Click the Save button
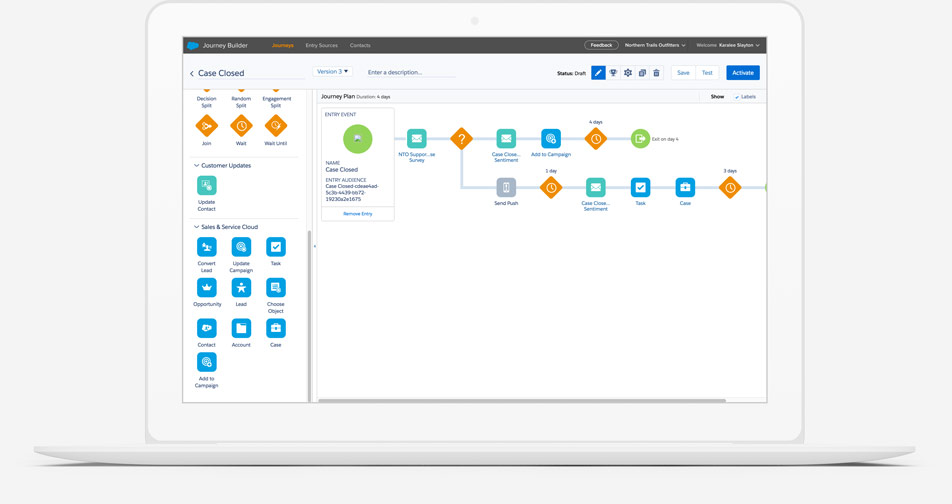Viewport: 952px width, 504px height. 683,73
